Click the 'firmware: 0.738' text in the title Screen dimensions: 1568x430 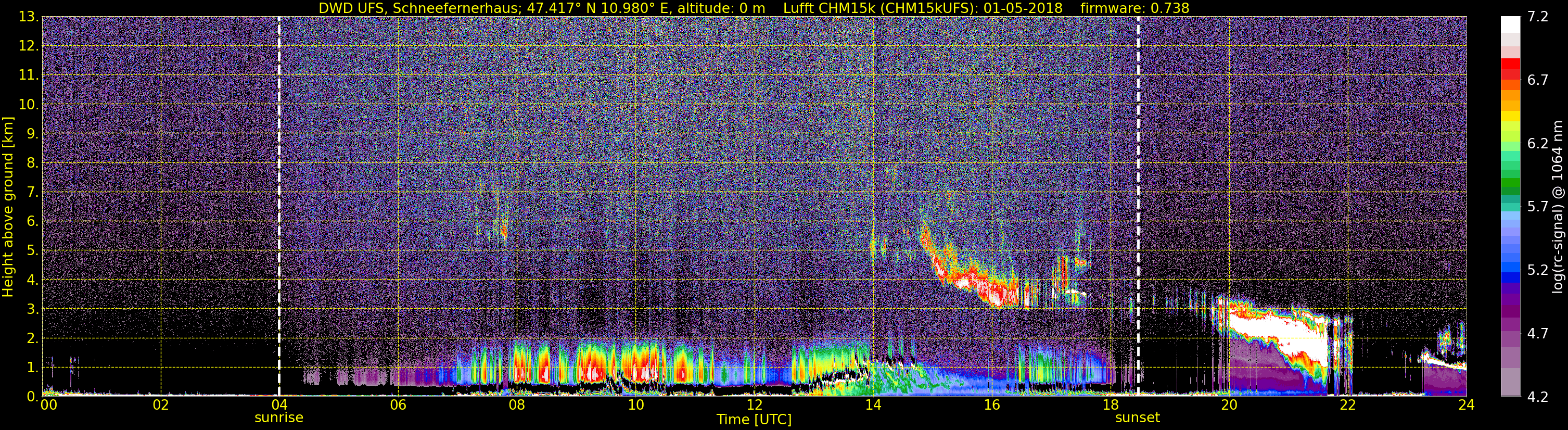coord(1134,8)
